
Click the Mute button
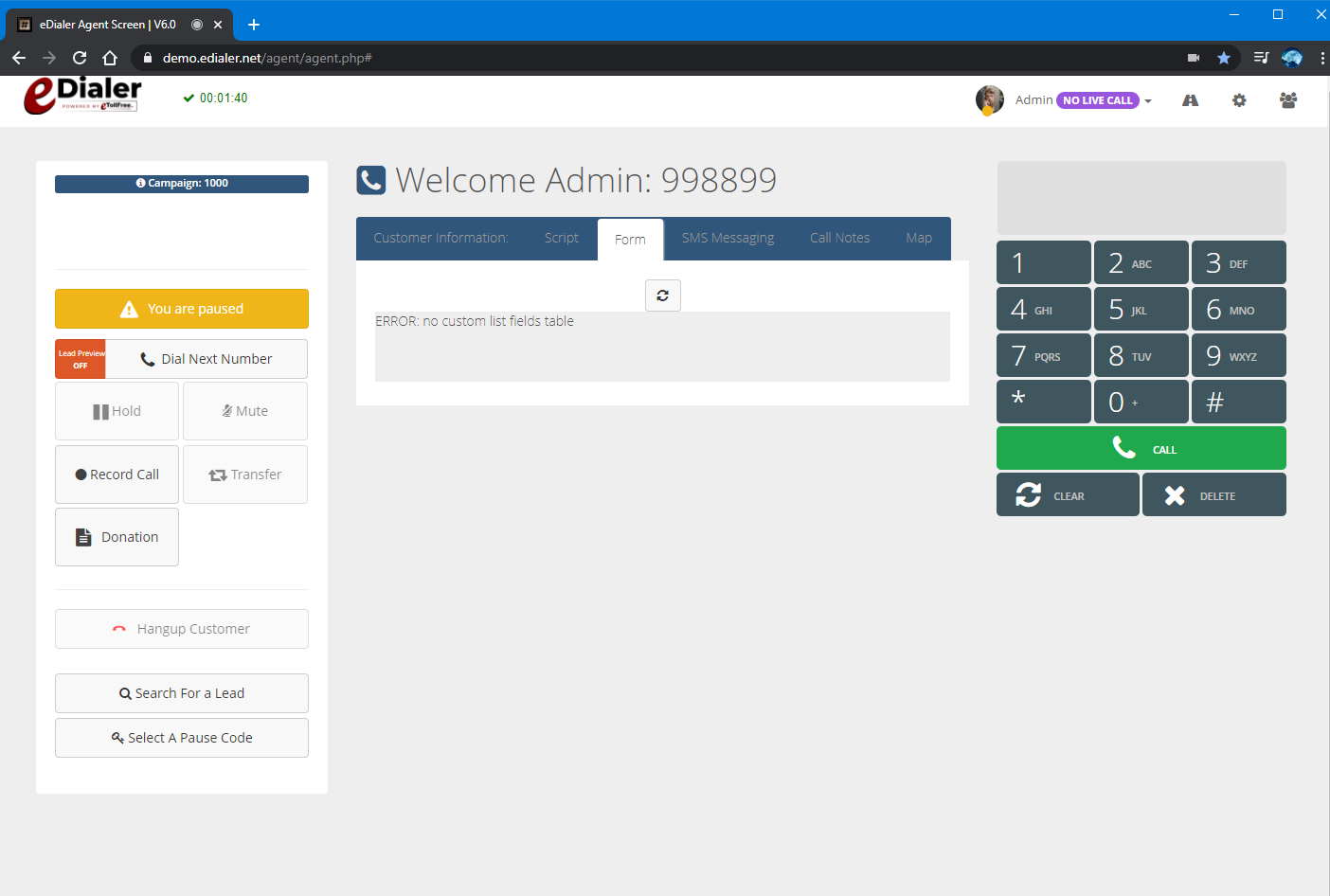(245, 411)
